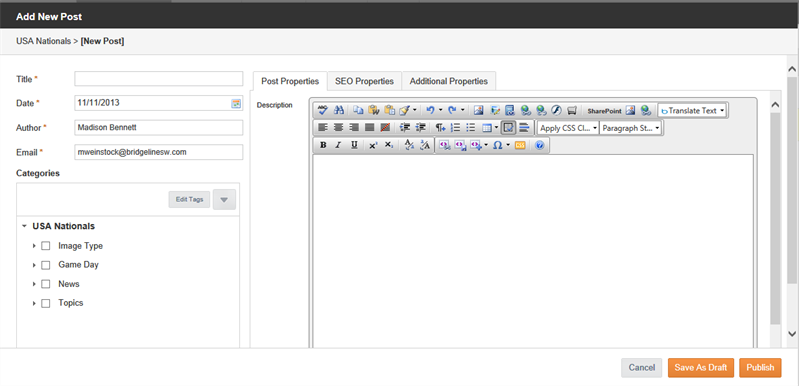Cancel the new post
This screenshot has height=386, width=799.
[x=642, y=368]
